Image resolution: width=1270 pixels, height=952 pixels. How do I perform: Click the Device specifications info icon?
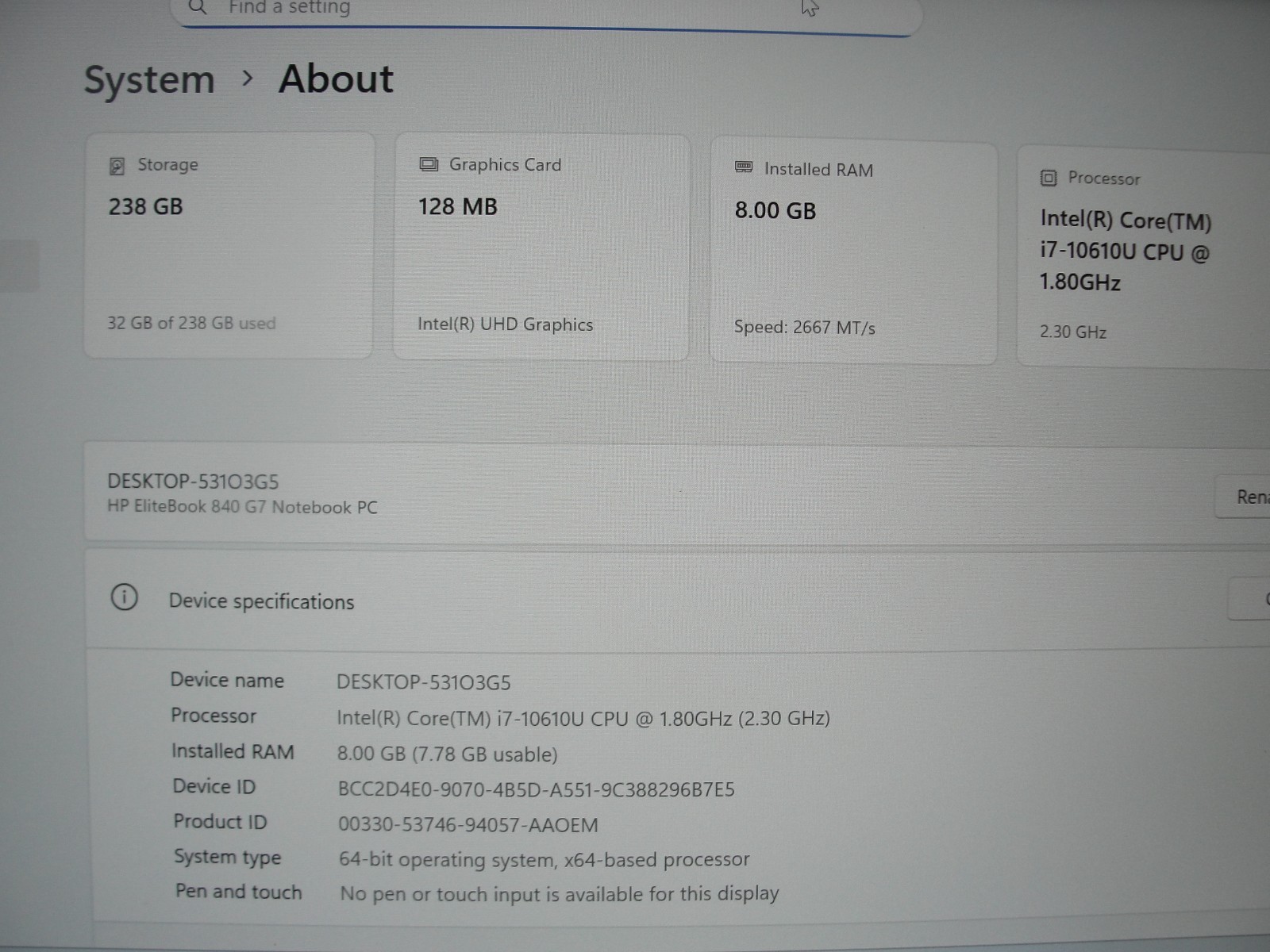coord(124,597)
